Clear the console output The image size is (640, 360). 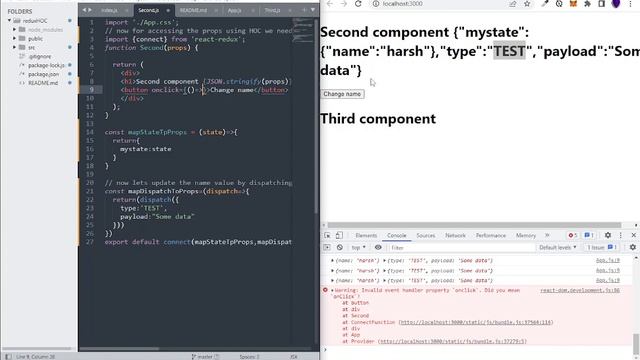340,247
